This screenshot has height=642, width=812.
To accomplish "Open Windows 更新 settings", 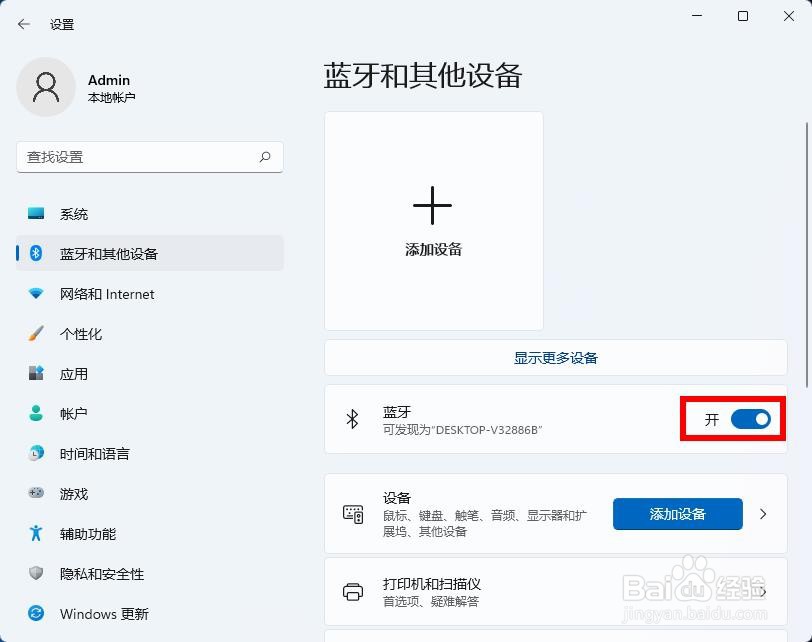I will 150,614.
